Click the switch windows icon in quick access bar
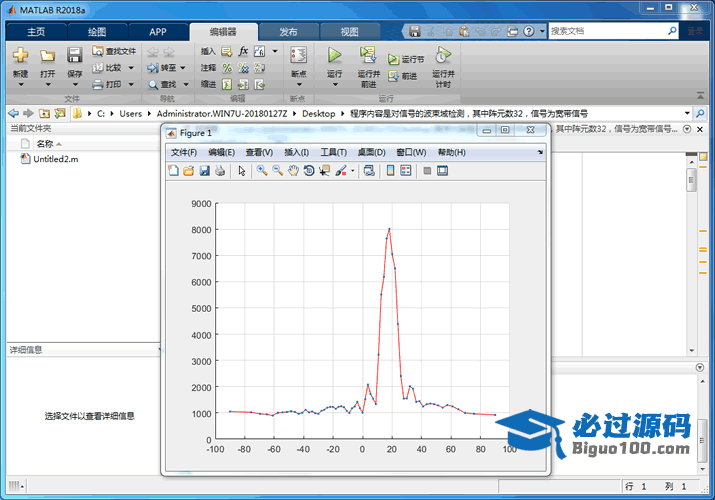Image resolution: width=715 pixels, height=500 pixels. tap(513, 31)
